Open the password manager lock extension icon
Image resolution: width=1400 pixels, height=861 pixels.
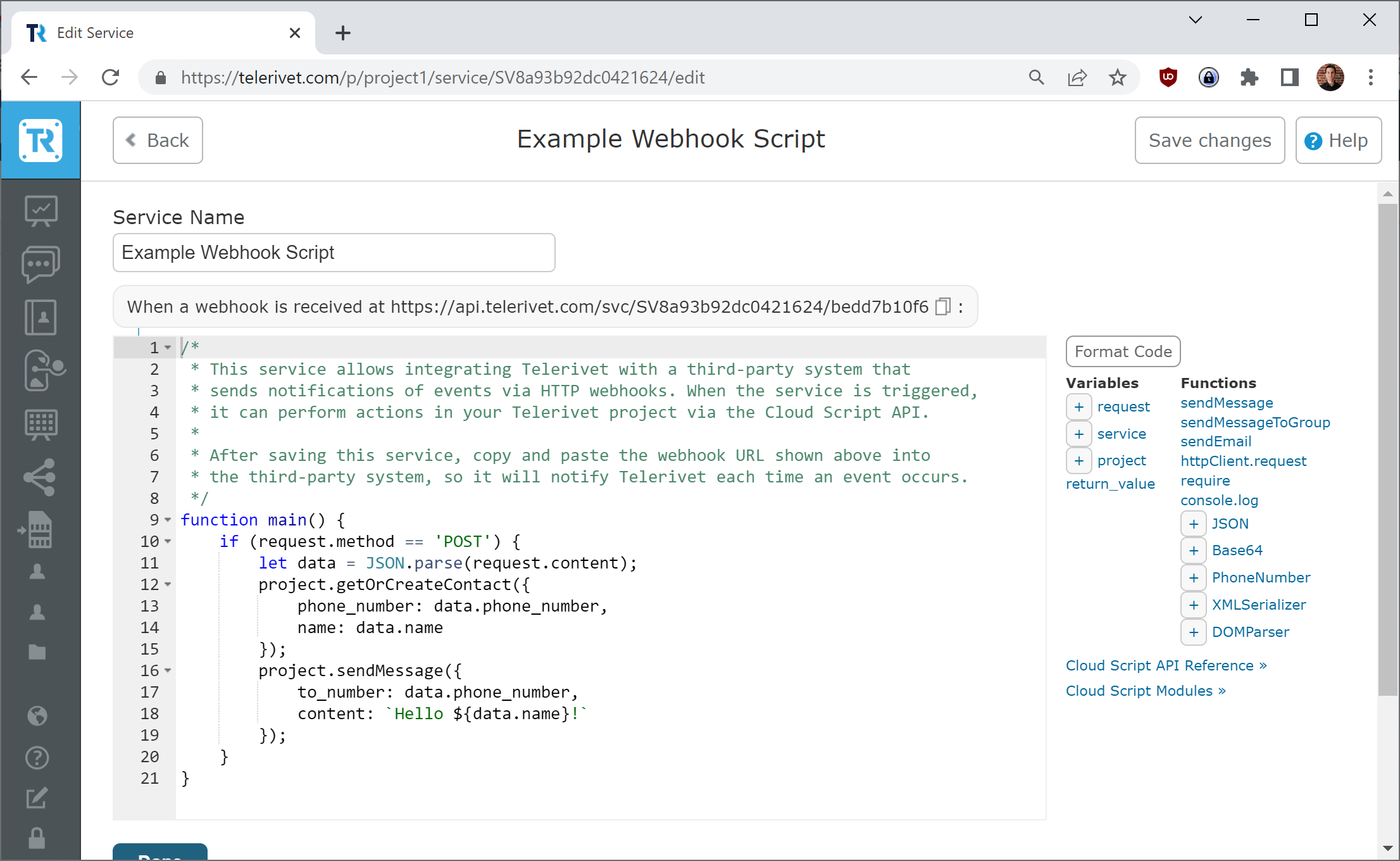pyautogui.click(x=1208, y=77)
